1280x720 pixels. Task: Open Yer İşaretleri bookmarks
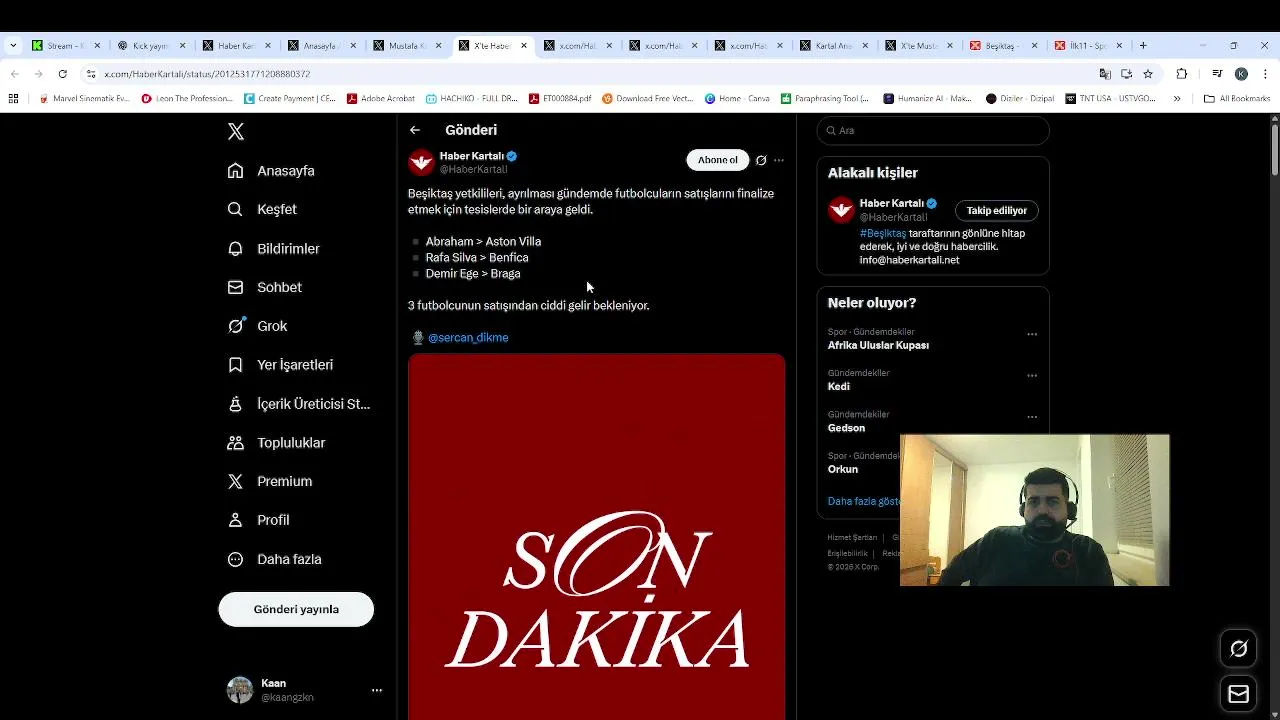(x=280, y=365)
